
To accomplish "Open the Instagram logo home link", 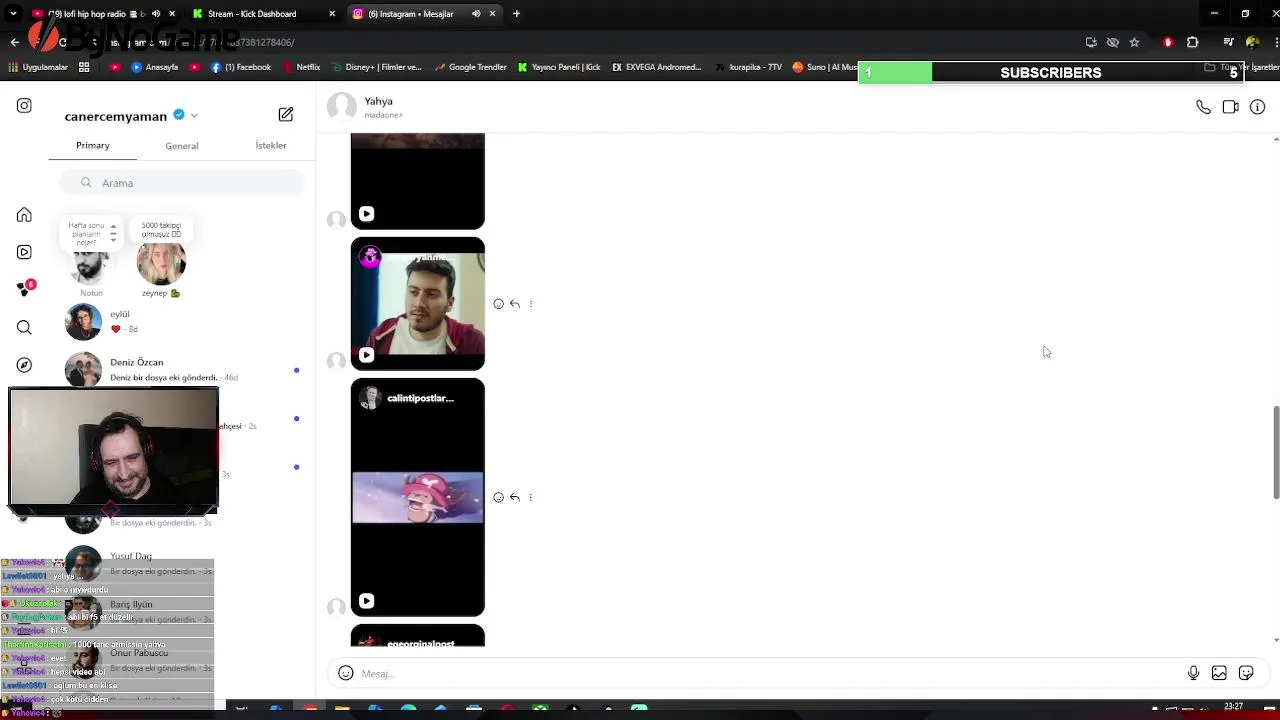I will (24, 106).
